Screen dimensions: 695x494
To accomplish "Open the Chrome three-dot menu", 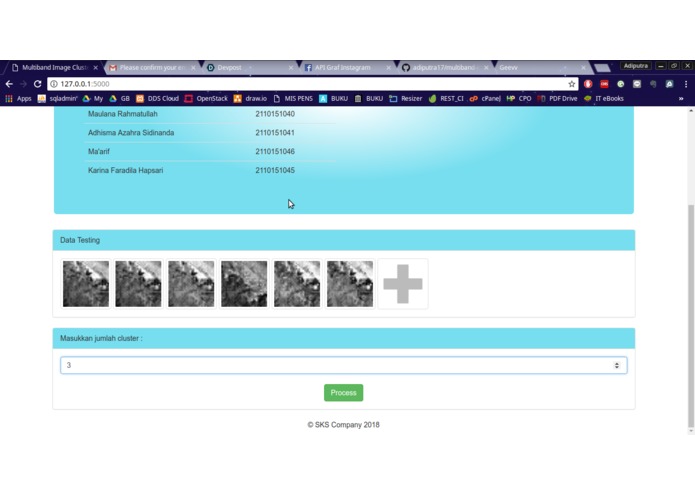I will pos(686,84).
